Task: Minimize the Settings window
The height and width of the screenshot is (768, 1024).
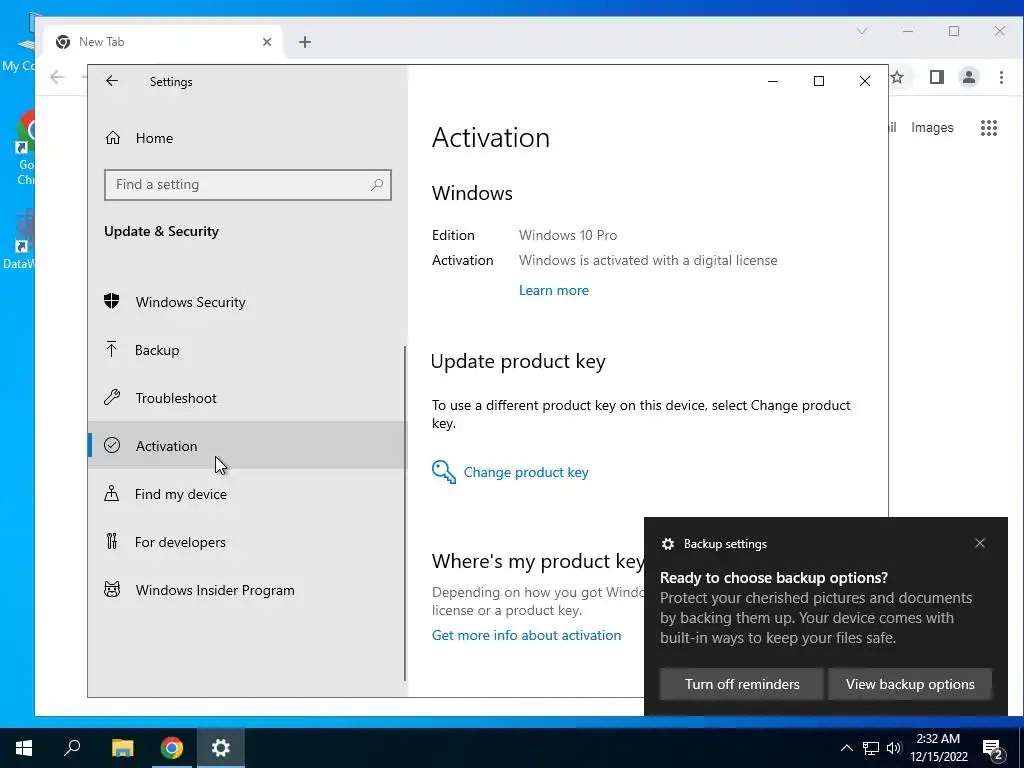Action: [x=773, y=81]
